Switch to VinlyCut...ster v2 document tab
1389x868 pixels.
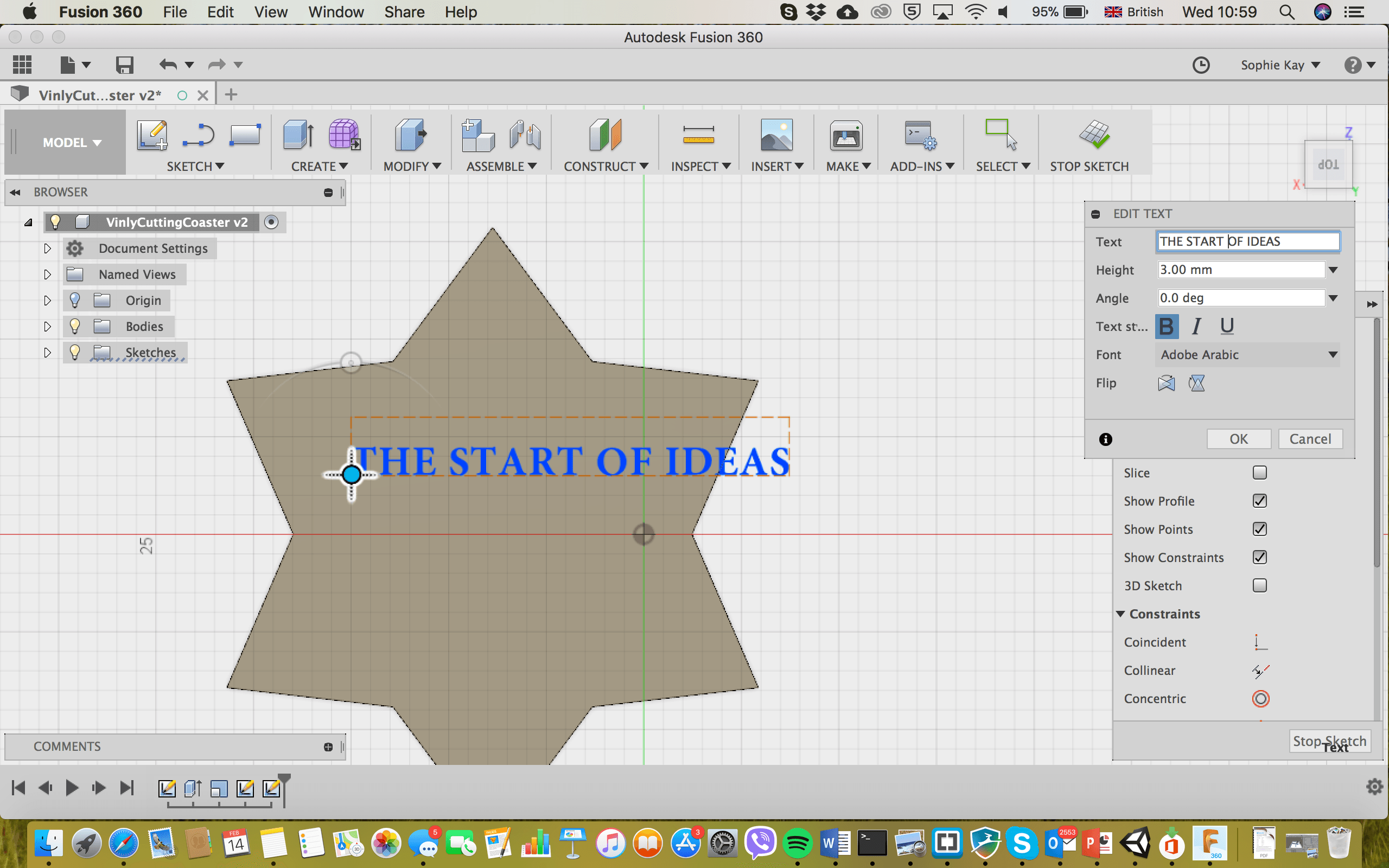(100, 95)
